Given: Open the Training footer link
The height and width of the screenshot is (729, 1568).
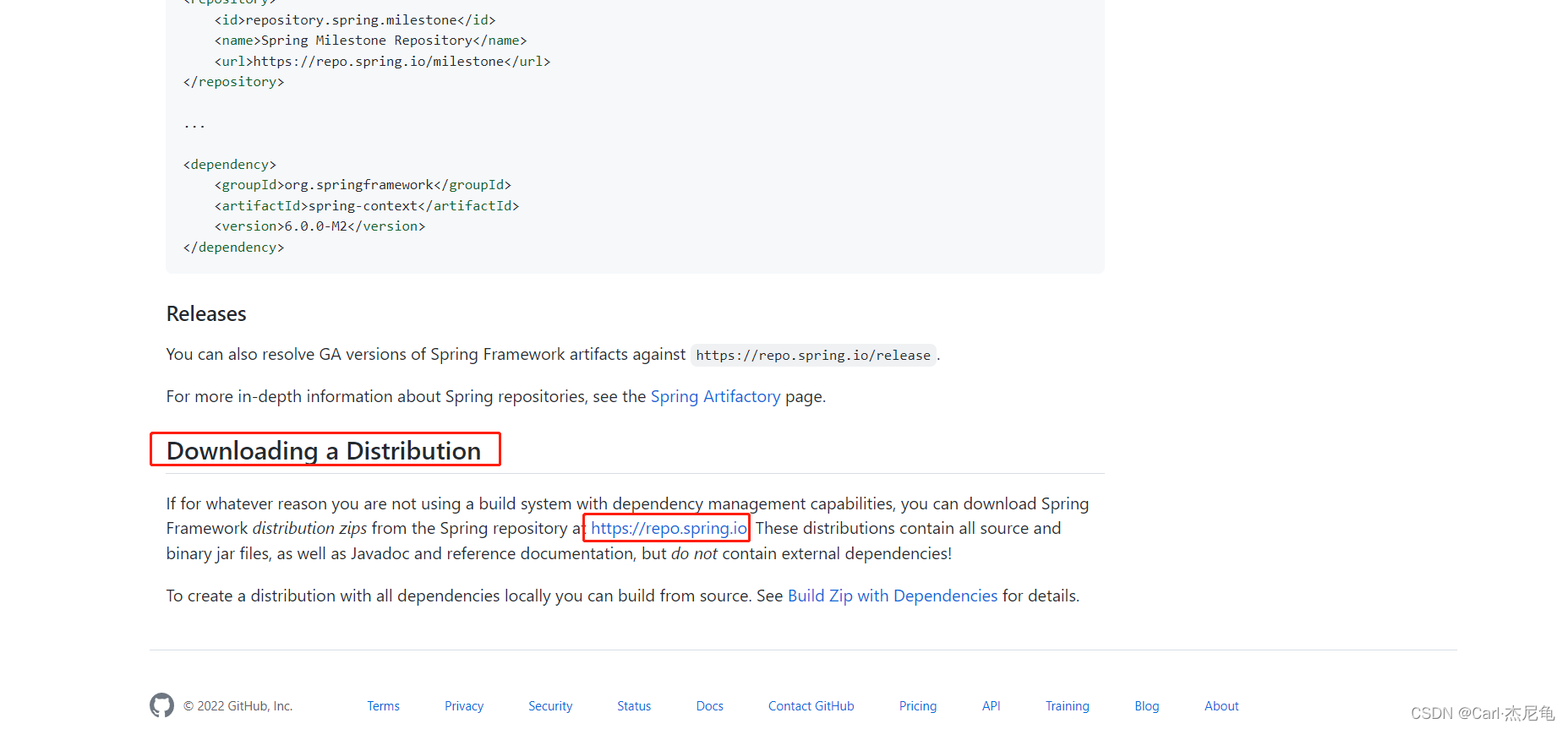Looking at the screenshot, I should click(1068, 706).
